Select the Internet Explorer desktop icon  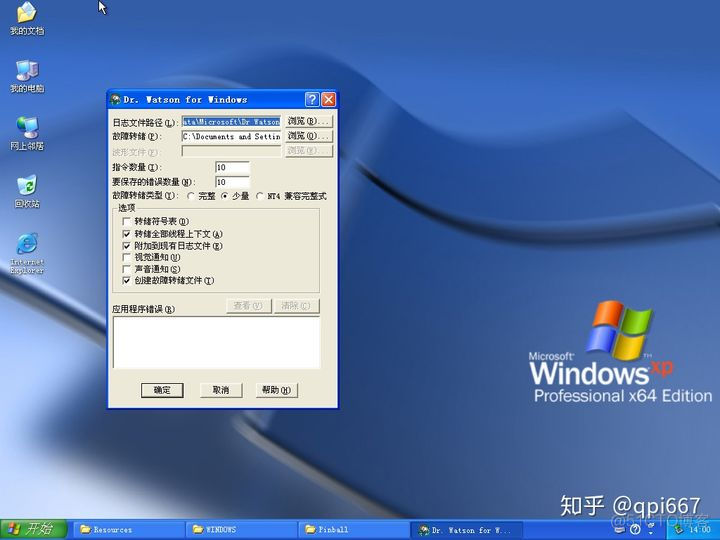(27, 254)
